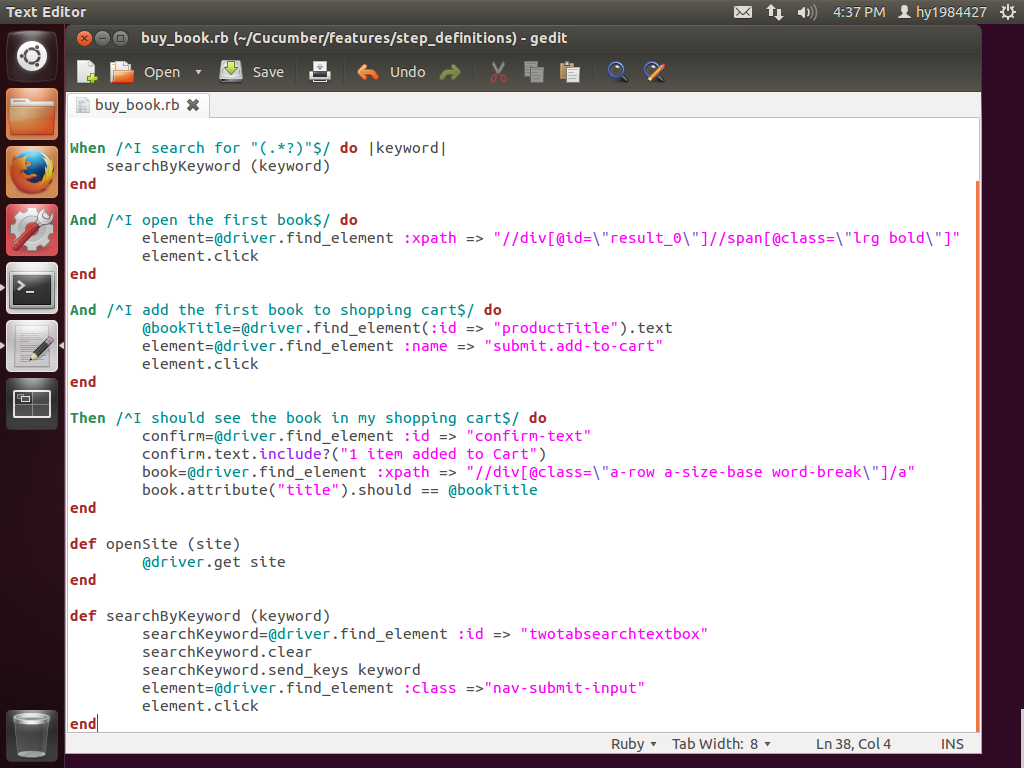Click the Save text label
The width and height of the screenshot is (1024, 768).
pyautogui.click(x=268, y=72)
